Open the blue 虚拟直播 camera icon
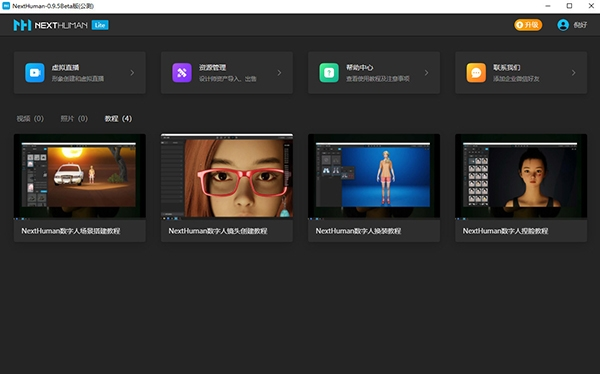 [35, 73]
